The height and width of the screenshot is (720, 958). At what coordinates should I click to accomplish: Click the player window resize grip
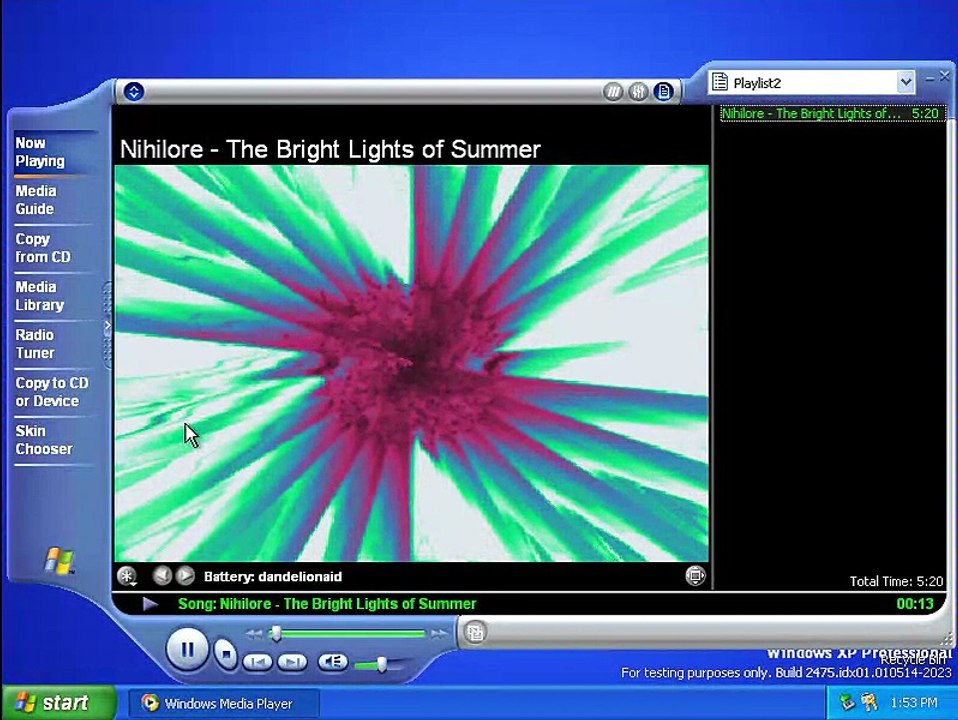point(947,639)
